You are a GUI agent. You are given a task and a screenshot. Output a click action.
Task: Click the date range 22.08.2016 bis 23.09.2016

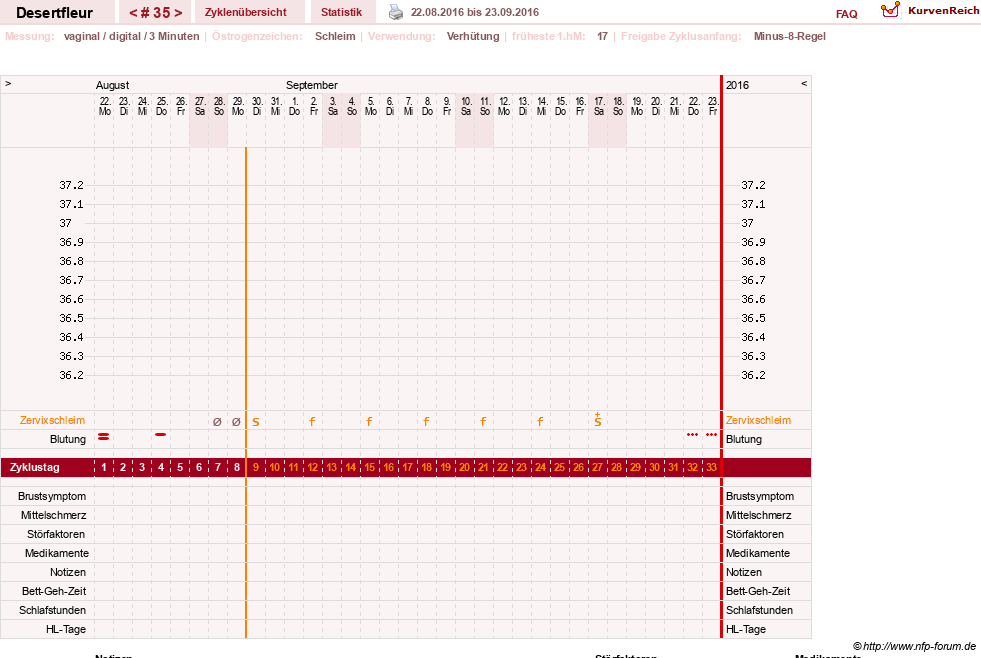[474, 12]
